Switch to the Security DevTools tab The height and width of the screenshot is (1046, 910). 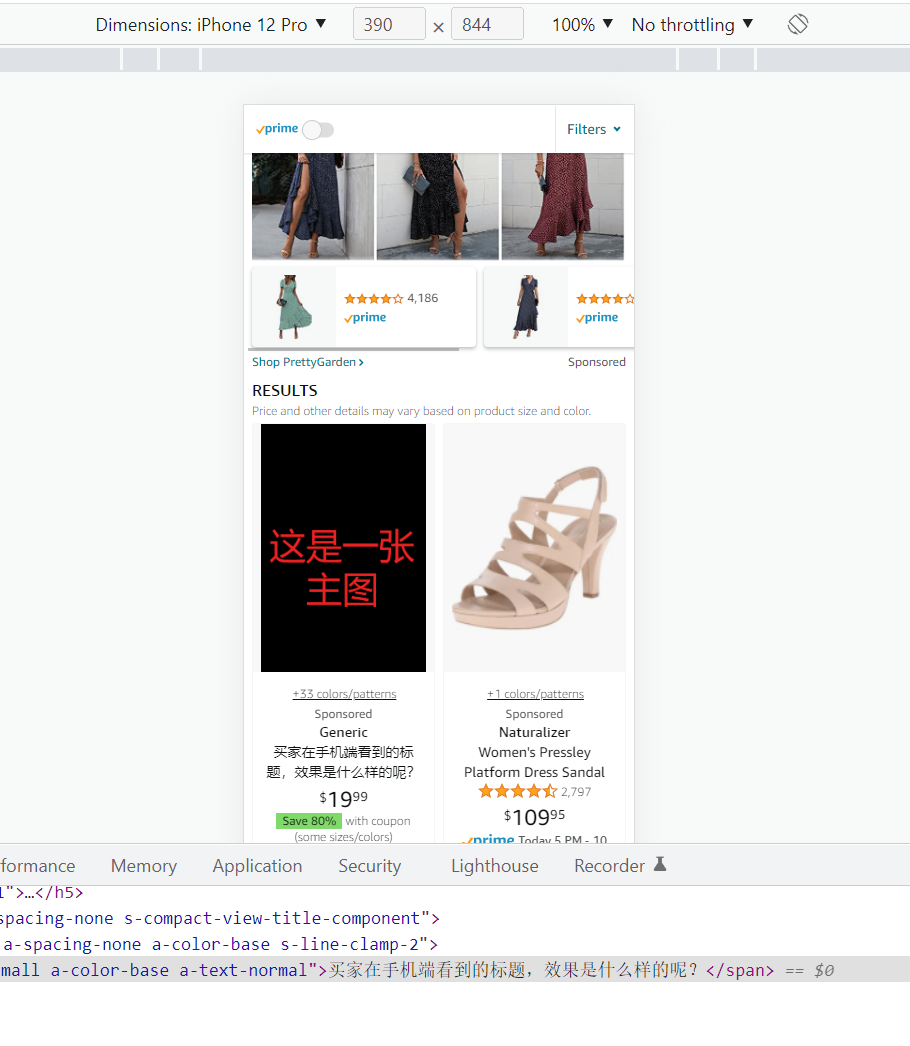(370, 866)
